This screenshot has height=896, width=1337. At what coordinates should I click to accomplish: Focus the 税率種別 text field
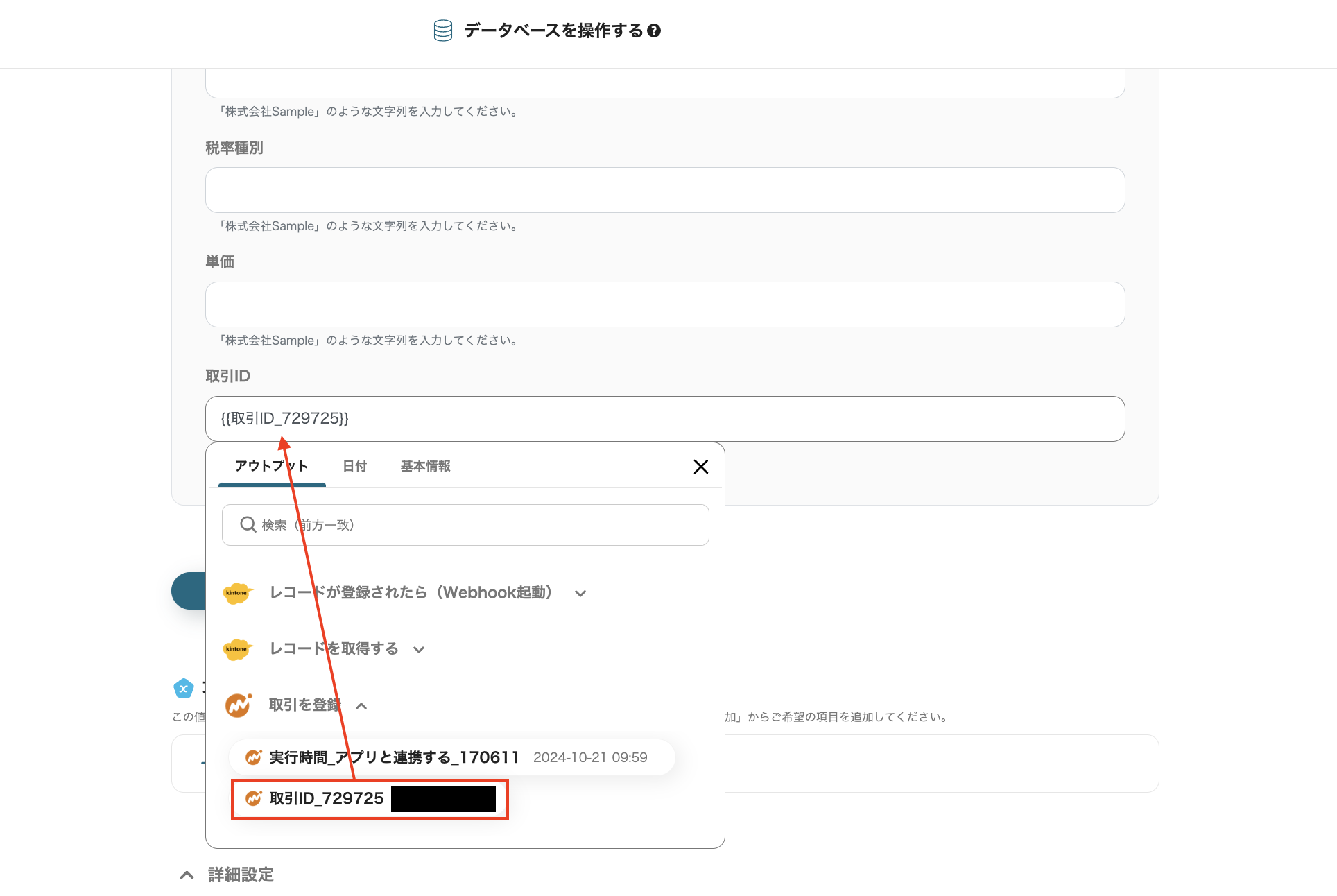(x=664, y=190)
